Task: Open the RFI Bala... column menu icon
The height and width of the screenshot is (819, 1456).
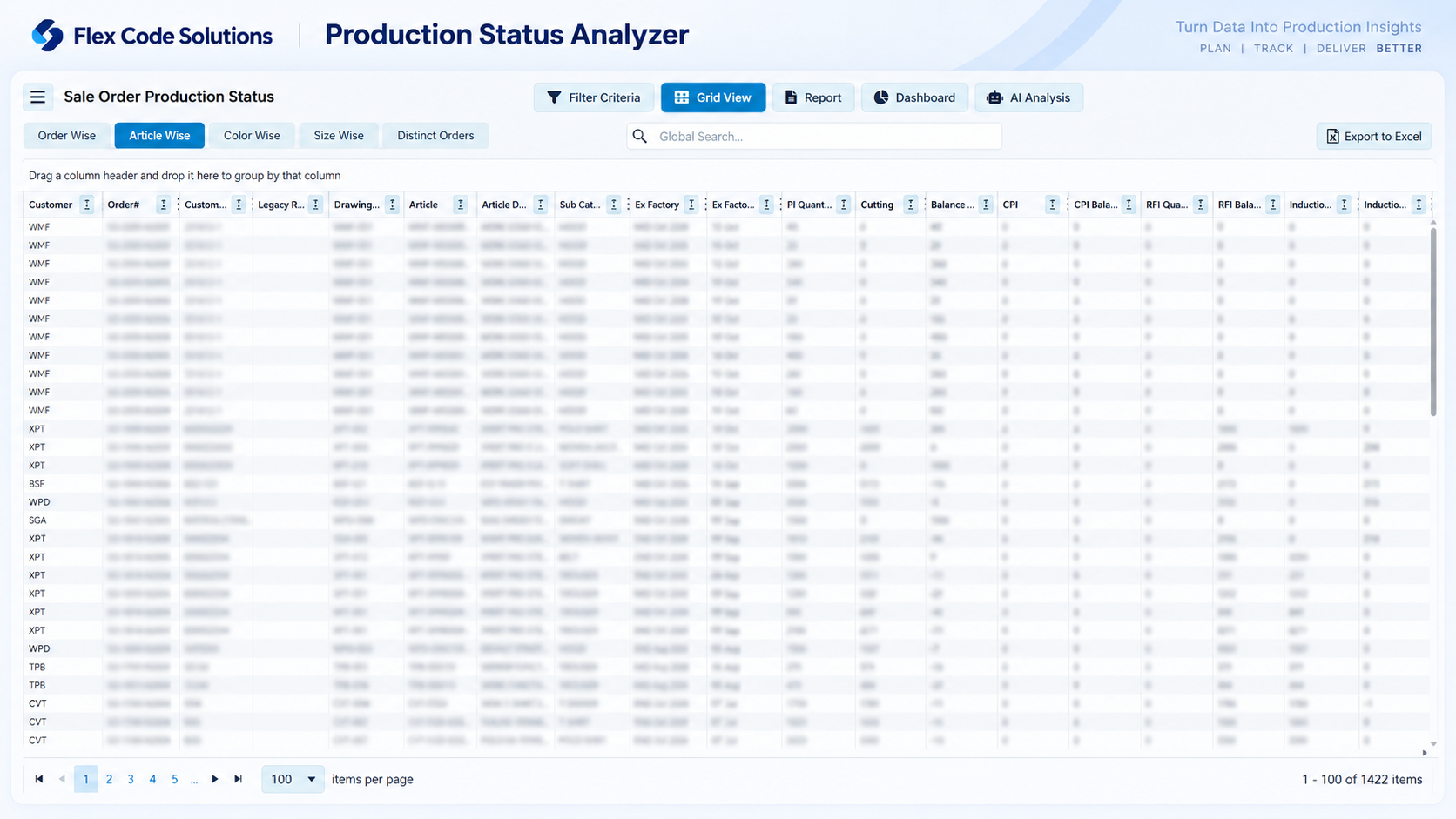Action: 1273,205
